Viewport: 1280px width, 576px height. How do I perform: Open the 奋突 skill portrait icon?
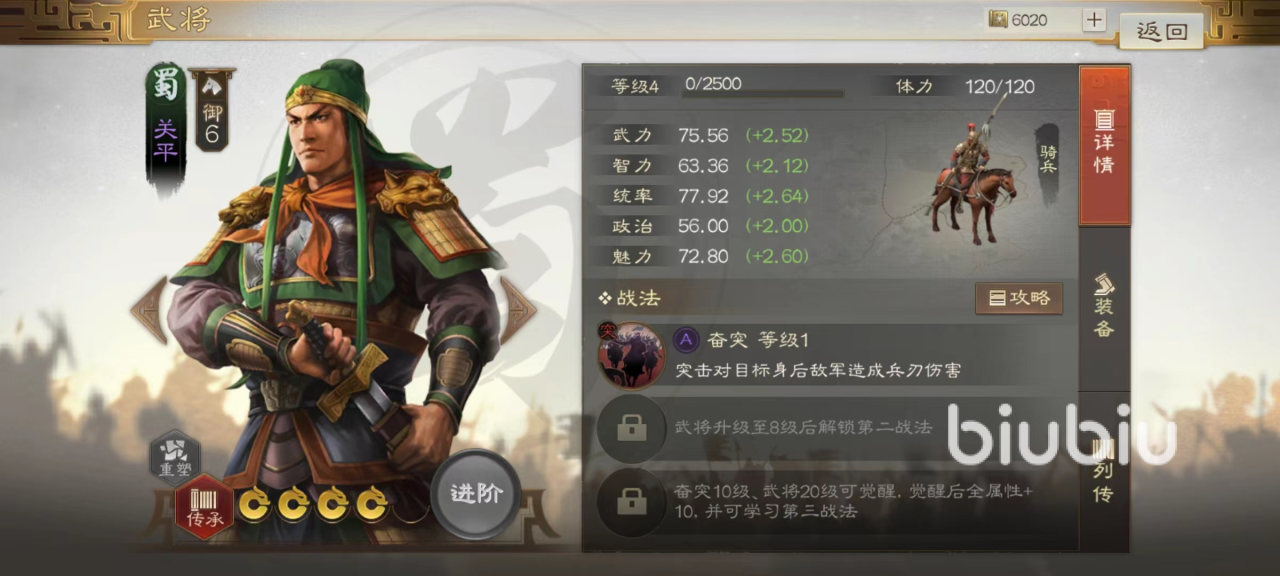(632, 355)
